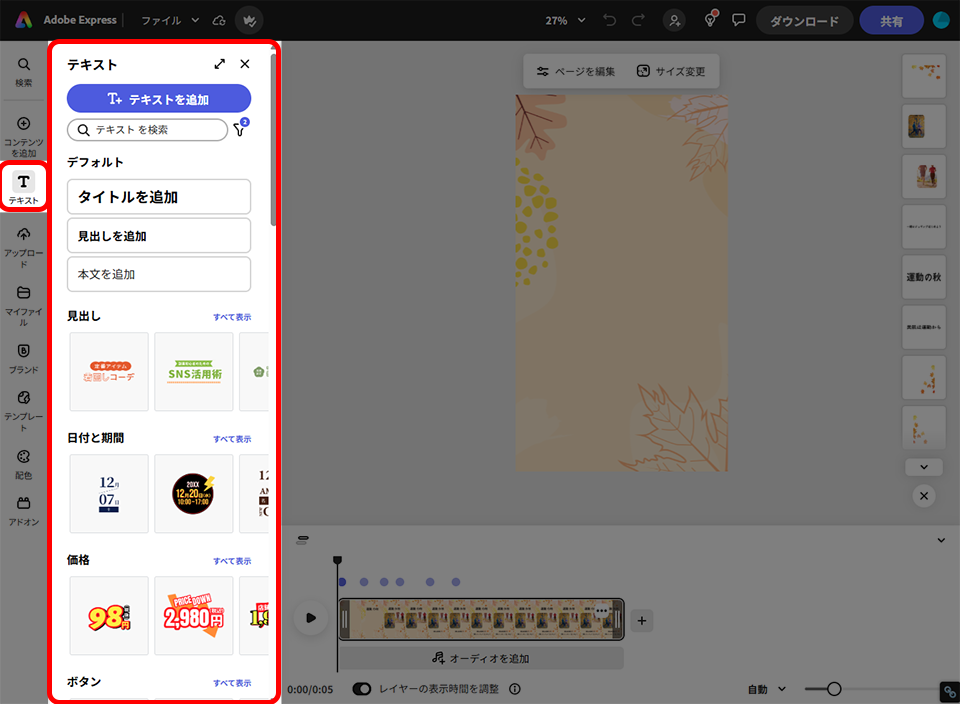Open the アドオン add-ons panel
This screenshot has height=704, width=960.
pyautogui.click(x=24, y=510)
